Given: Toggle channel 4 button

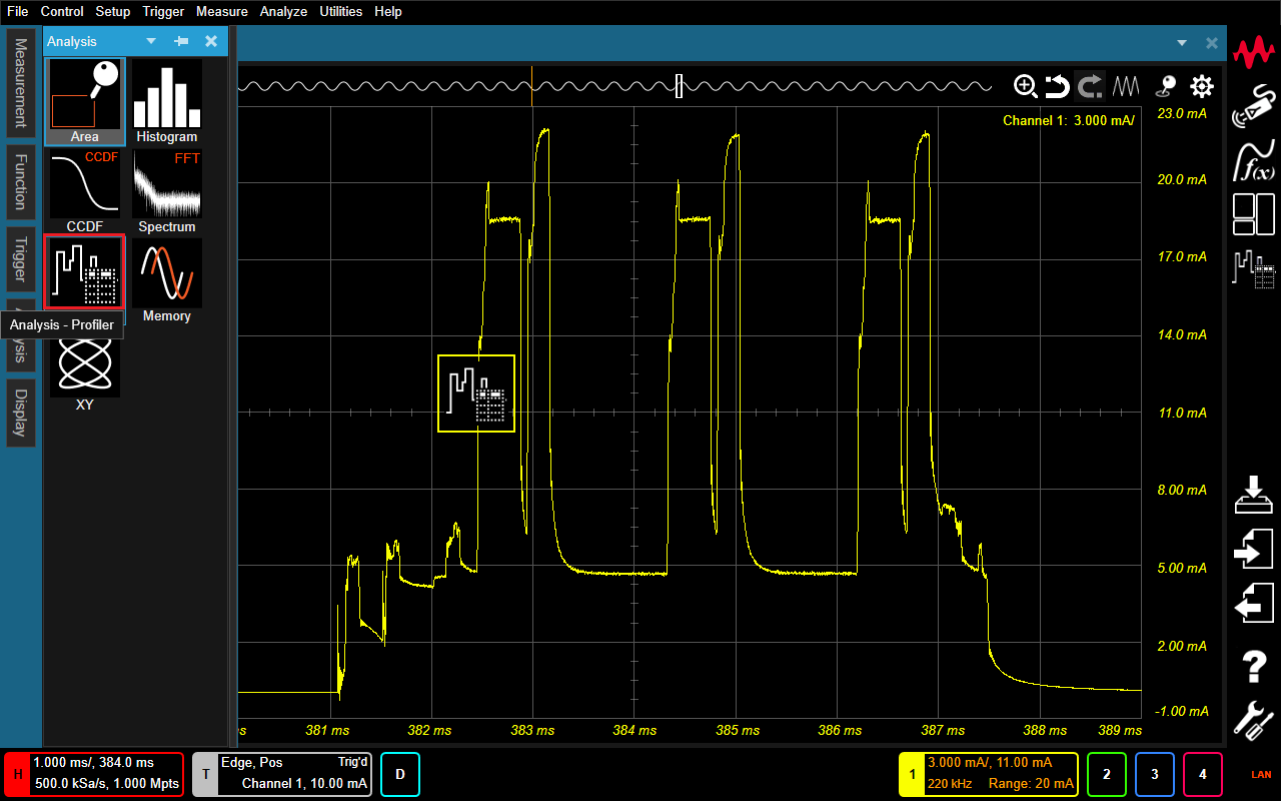Looking at the screenshot, I should [1203, 774].
